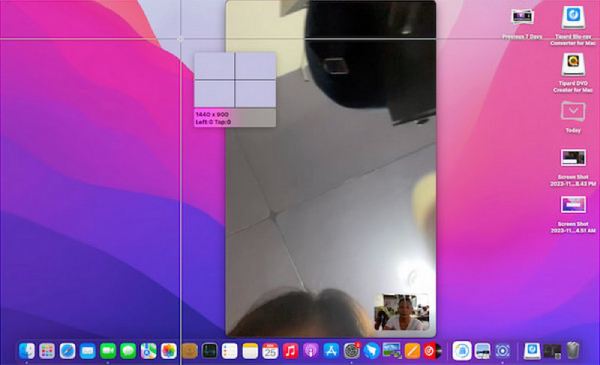The width and height of the screenshot is (600, 365).
Task: Open the Screenshot app in the dock
Action: 502,351
